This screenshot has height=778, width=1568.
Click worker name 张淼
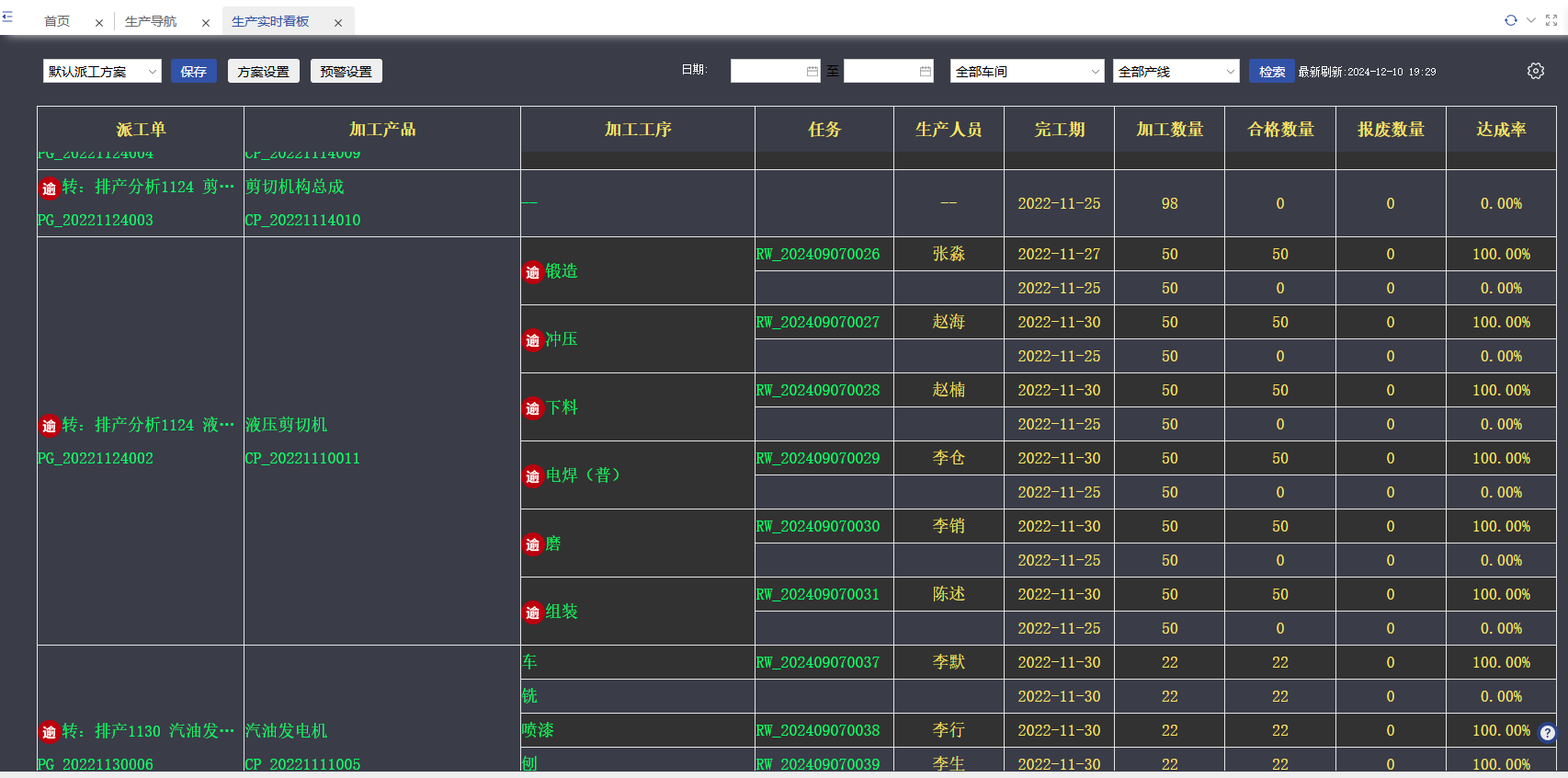[949, 254]
